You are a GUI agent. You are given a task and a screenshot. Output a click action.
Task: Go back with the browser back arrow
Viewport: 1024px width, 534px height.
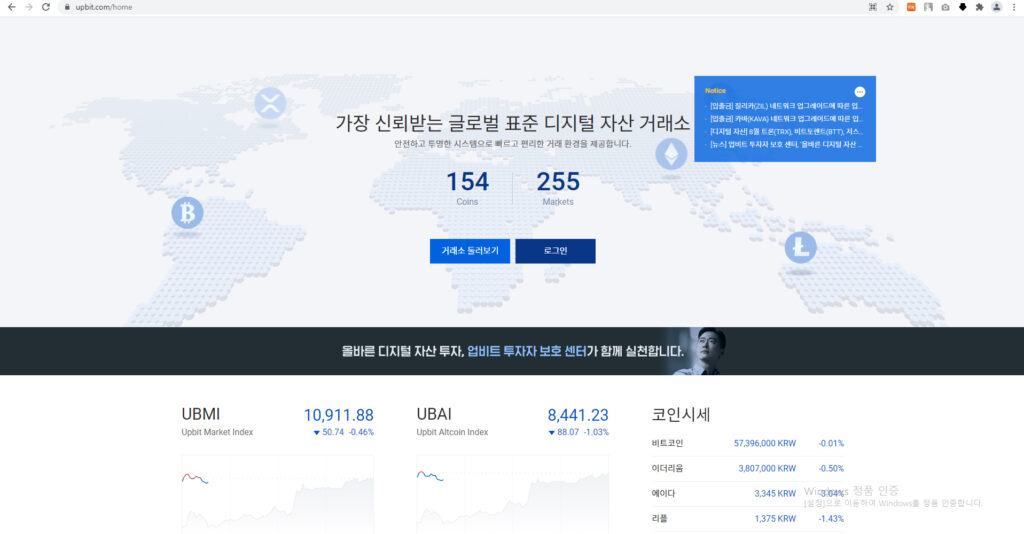[11, 7]
